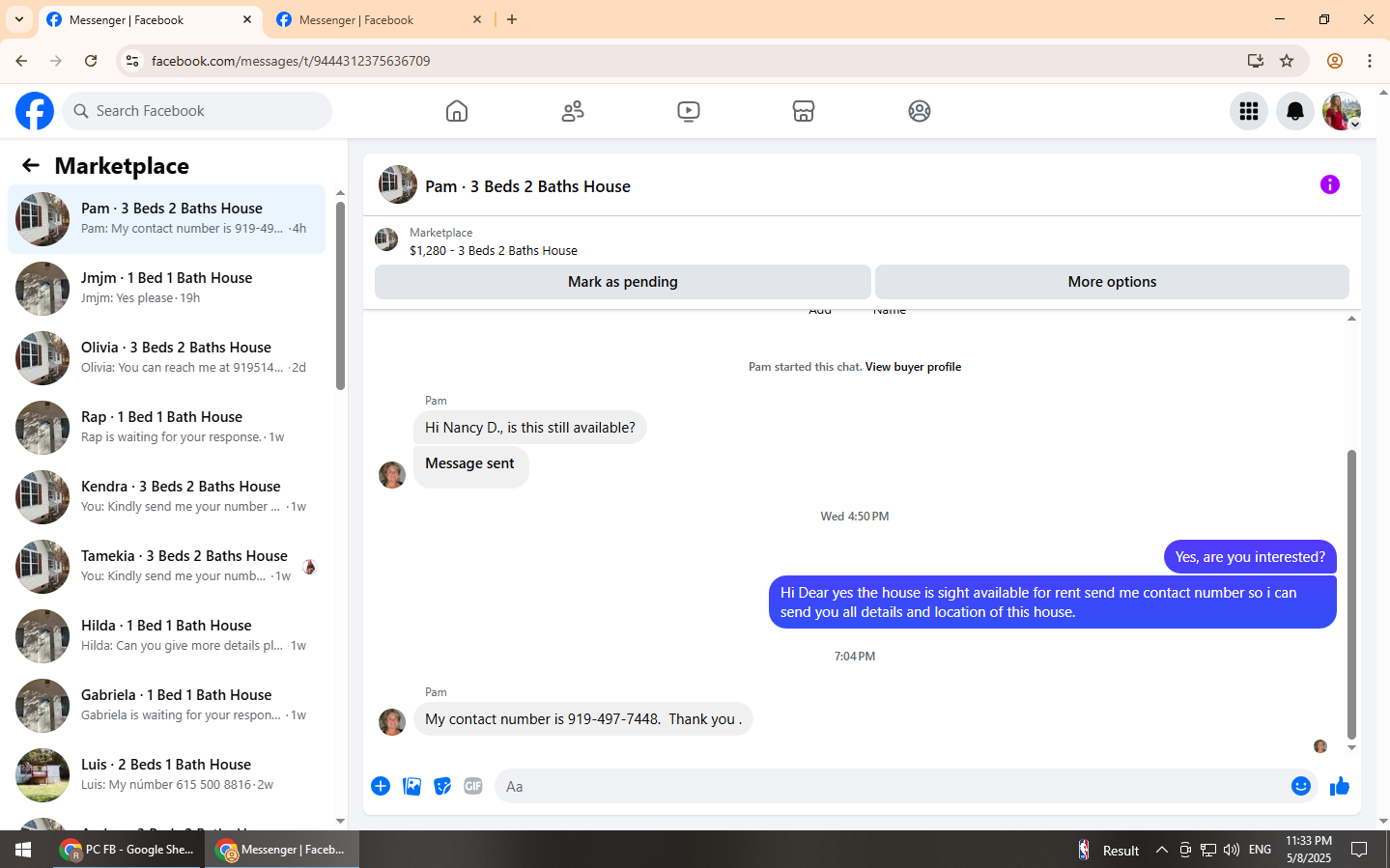The image size is (1390, 868).
Task: Open the taskbar clock and date
Action: coord(1309,850)
